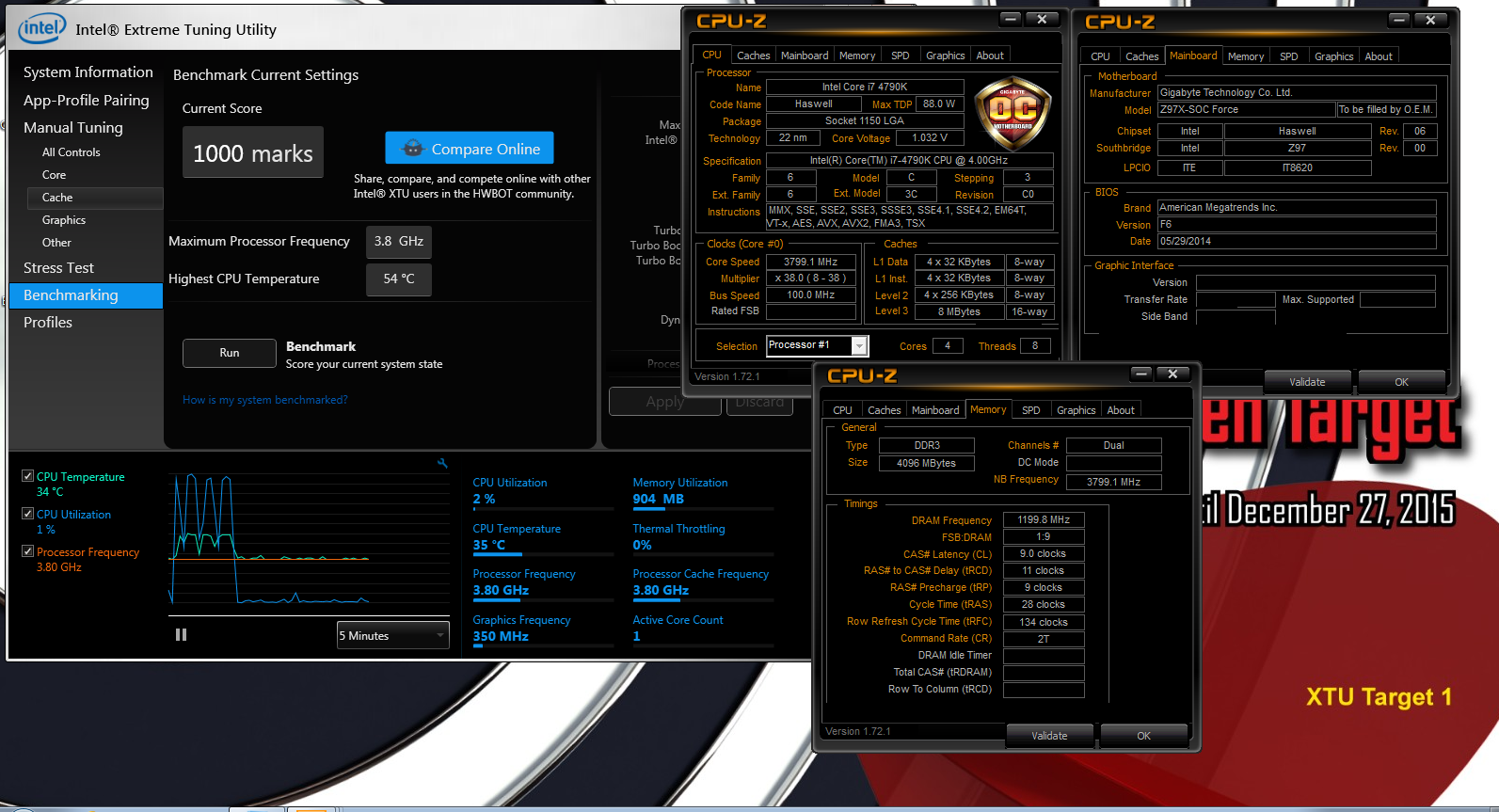
Task: Click the Intel logo in XTU title
Action: (x=41, y=28)
